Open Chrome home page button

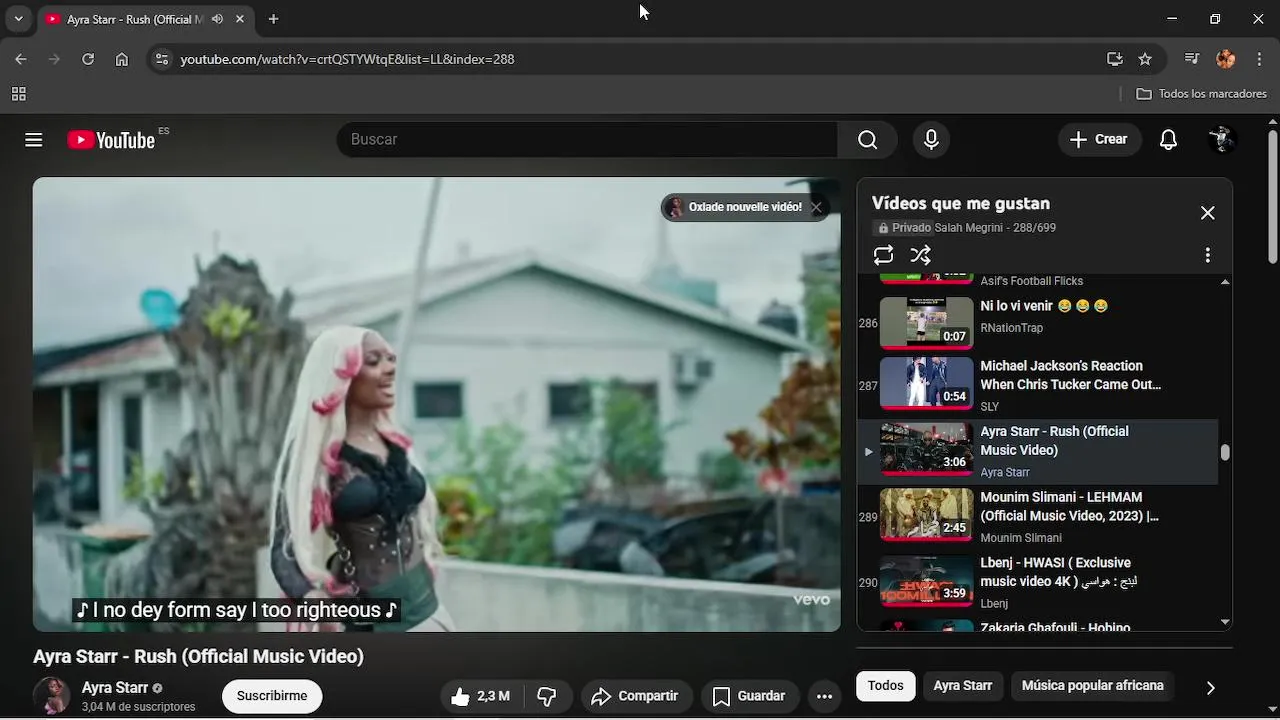pyautogui.click(x=122, y=59)
